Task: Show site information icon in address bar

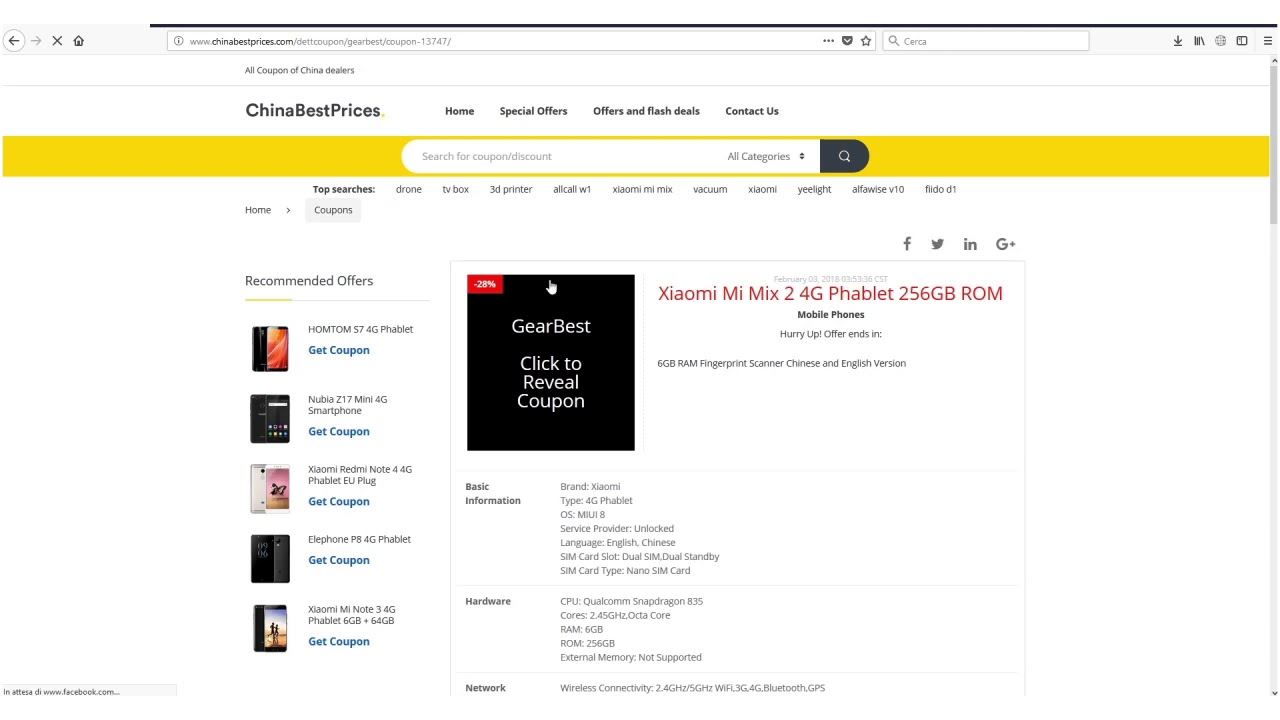Action: point(179,41)
